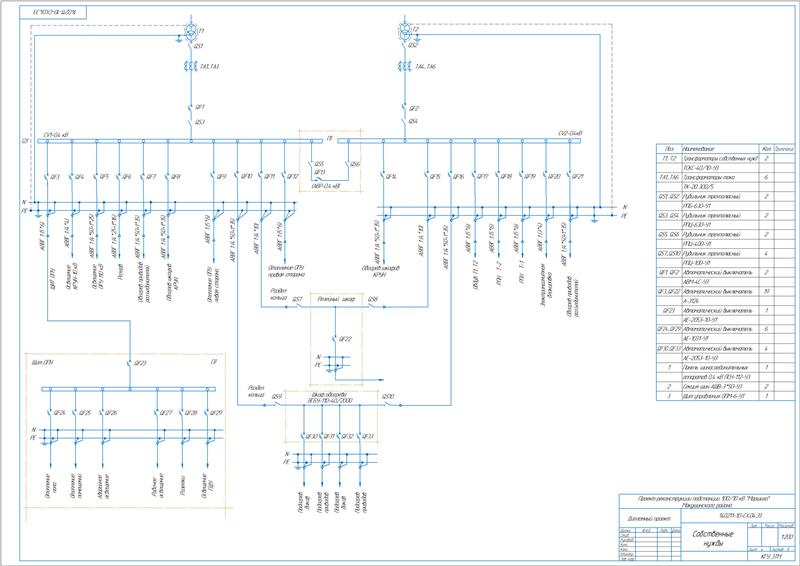
Task: Select the QF2 circuit breaker symbol
Action: (x=404, y=108)
